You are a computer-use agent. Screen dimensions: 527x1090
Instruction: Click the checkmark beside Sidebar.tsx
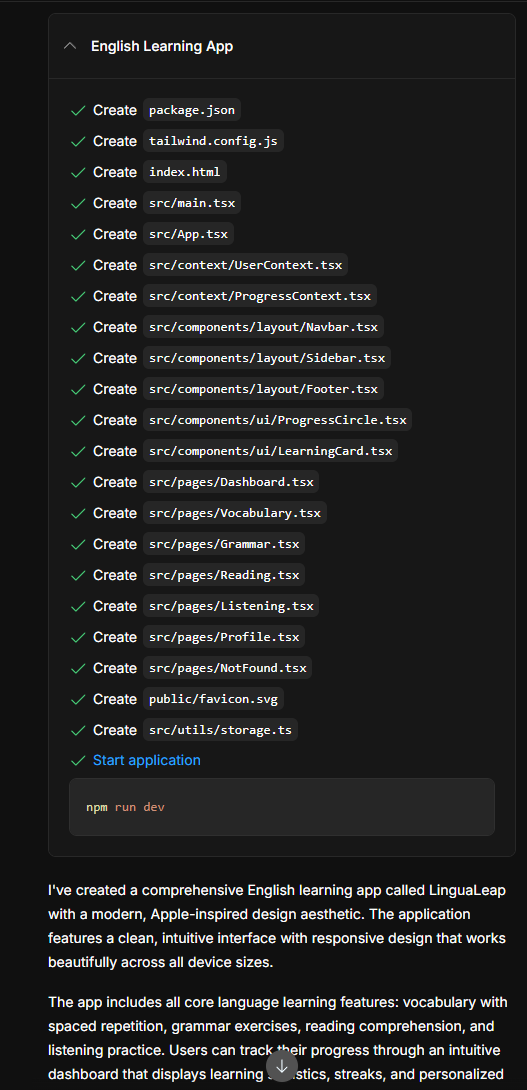pyautogui.click(x=78, y=358)
